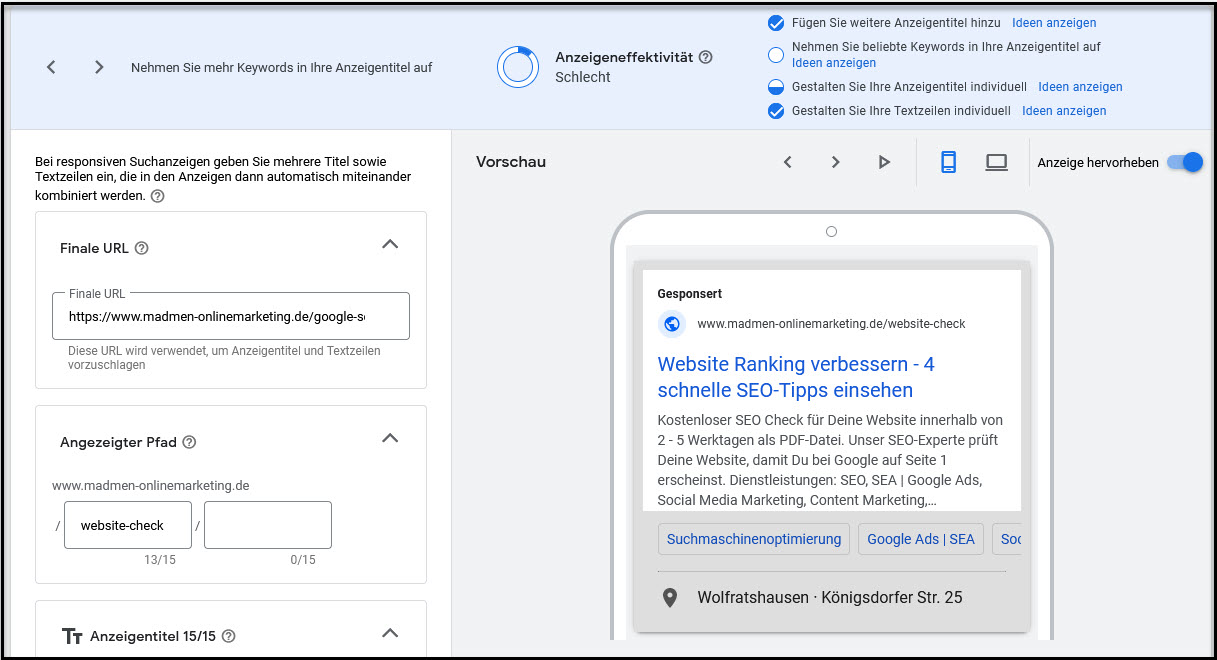
Task: Click the 'Schlecht' ad strength rating
Action: point(583,77)
